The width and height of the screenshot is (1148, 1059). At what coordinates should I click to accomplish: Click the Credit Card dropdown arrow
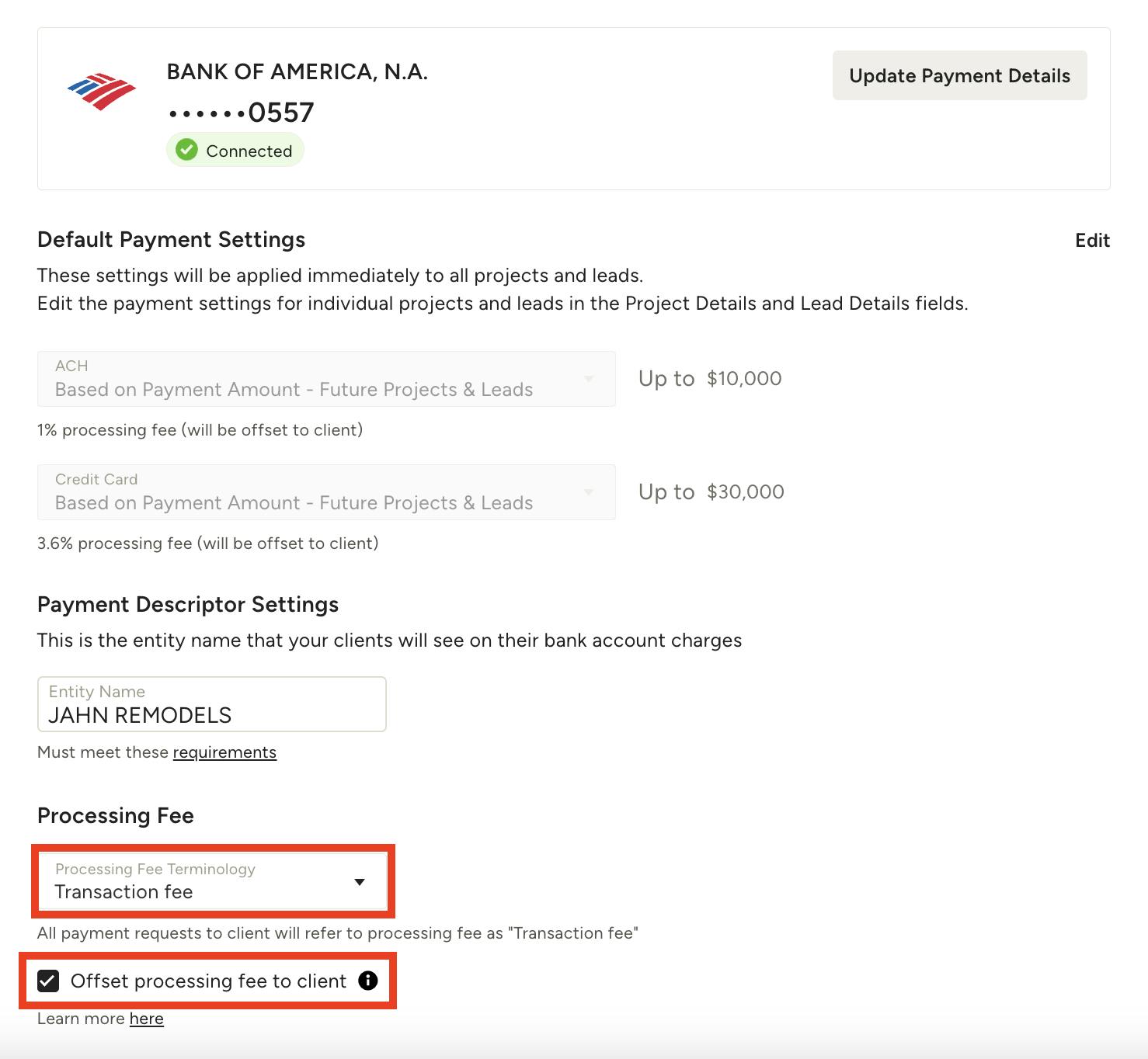pyautogui.click(x=589, y=492)
